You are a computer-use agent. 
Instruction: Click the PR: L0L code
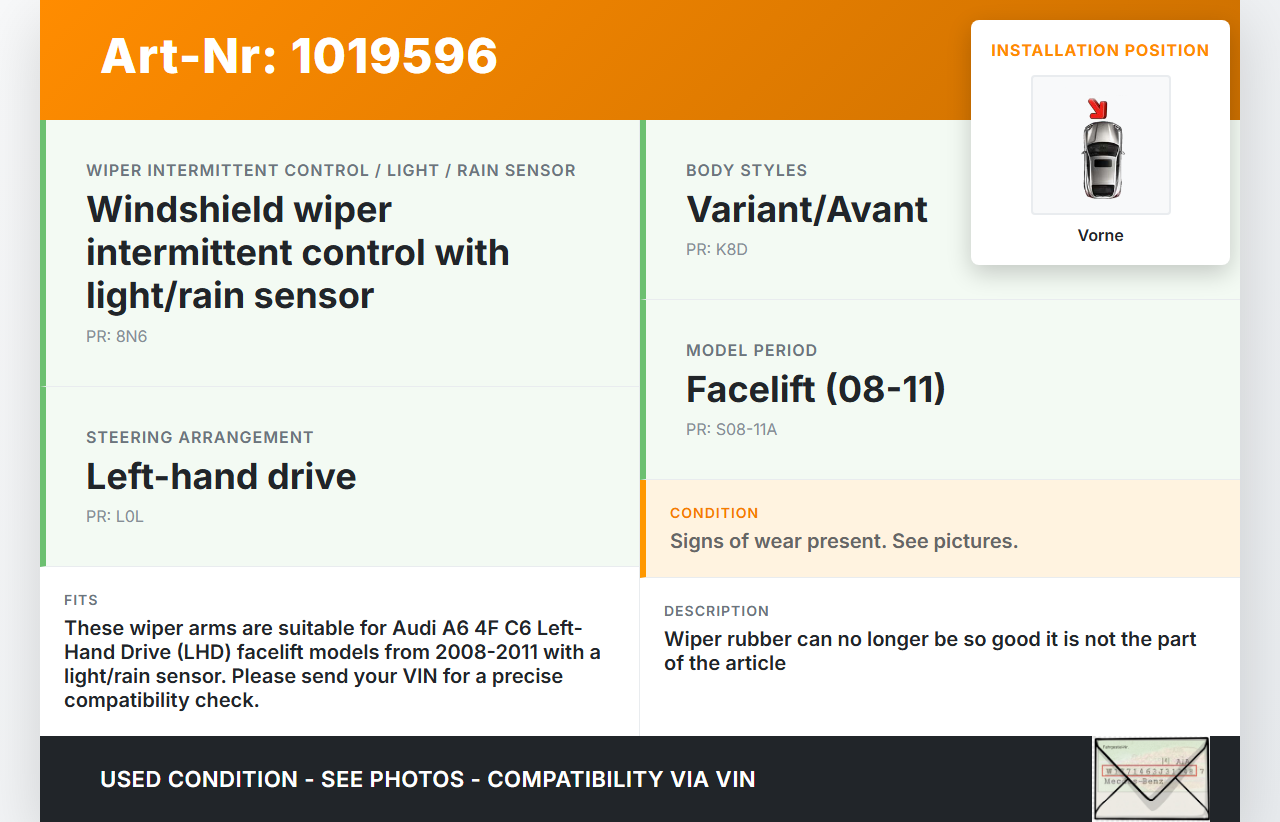[114, 517]
